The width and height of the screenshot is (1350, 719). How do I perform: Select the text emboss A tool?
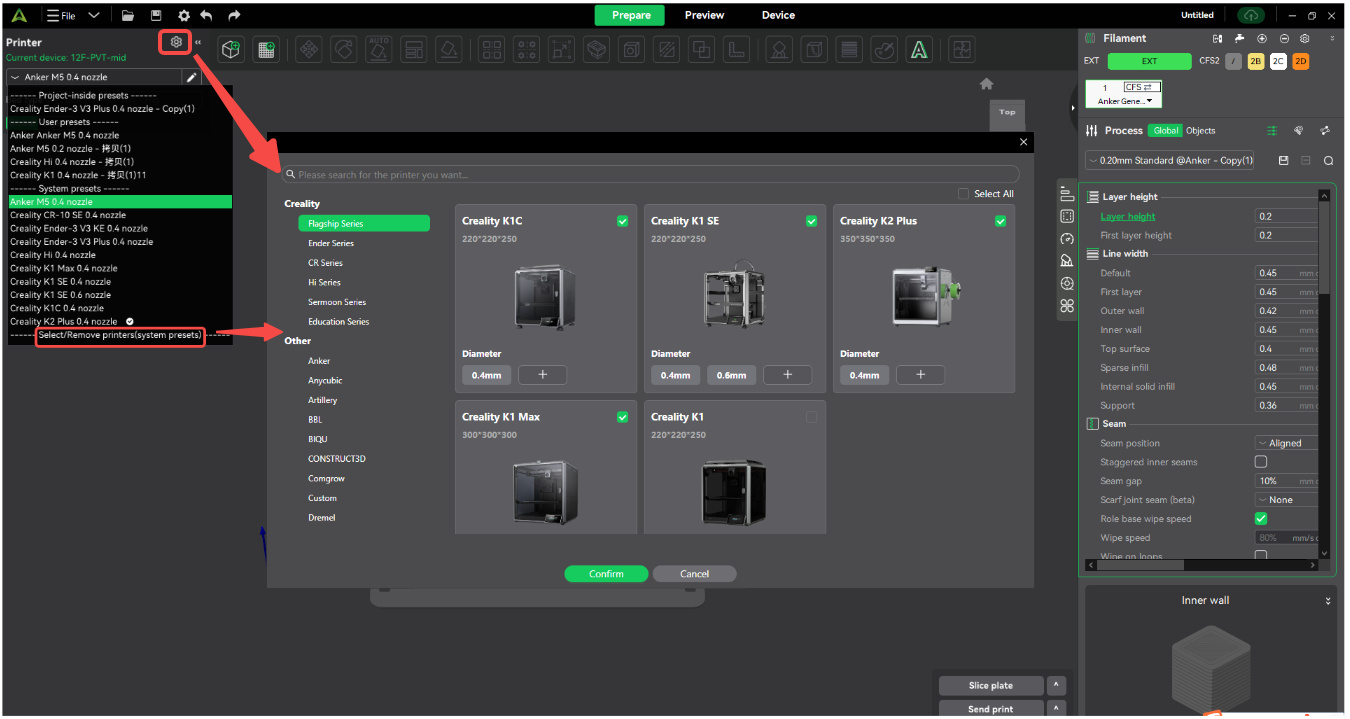click(x=918, y=49)
